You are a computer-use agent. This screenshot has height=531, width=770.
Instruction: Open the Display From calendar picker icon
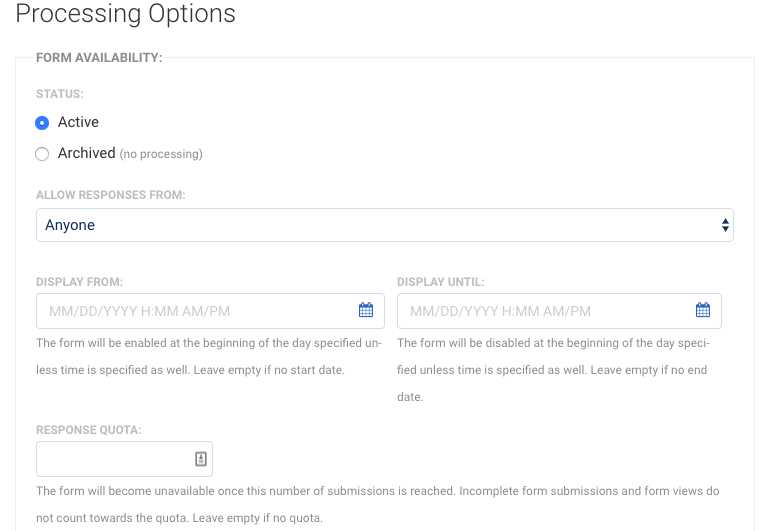tap(366, 310)
